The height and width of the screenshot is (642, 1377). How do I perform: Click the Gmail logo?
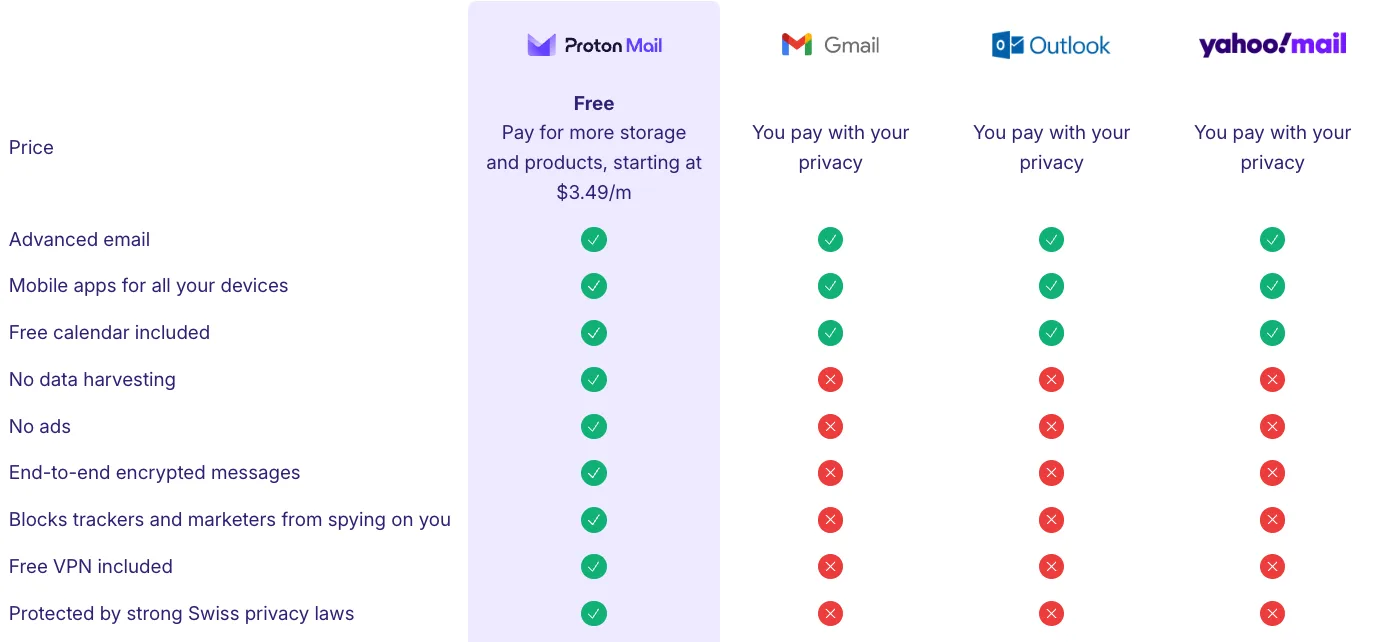(830, 45)
